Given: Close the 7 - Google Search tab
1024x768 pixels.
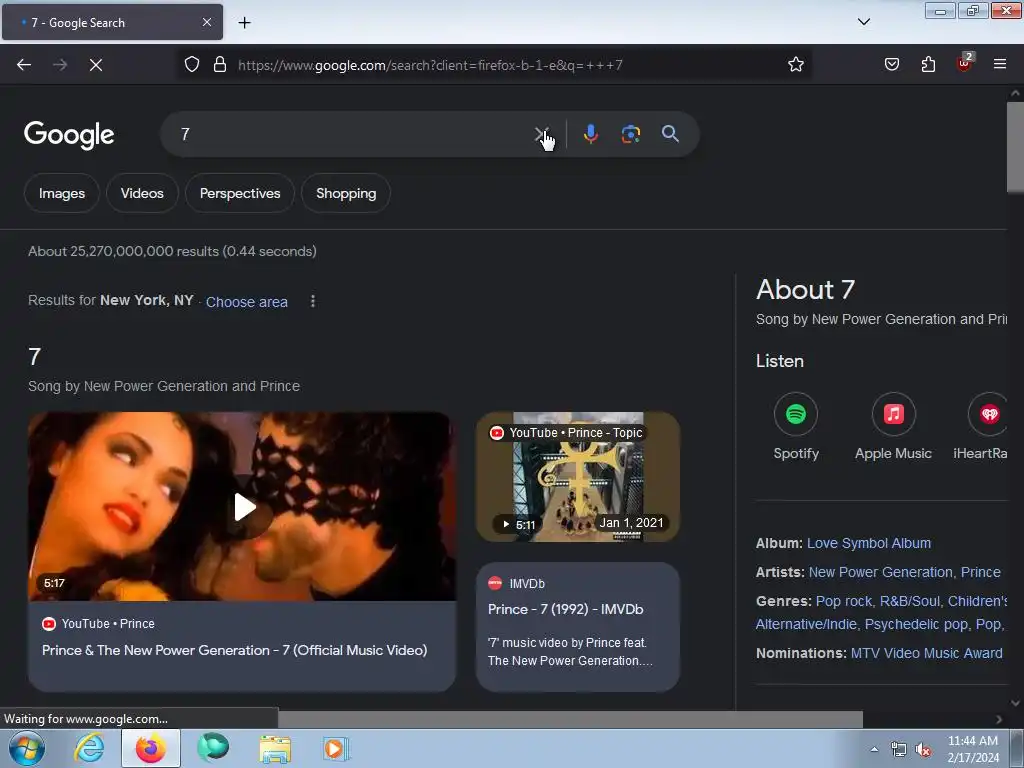Looking at the screenshot, I should coord(206,22).
